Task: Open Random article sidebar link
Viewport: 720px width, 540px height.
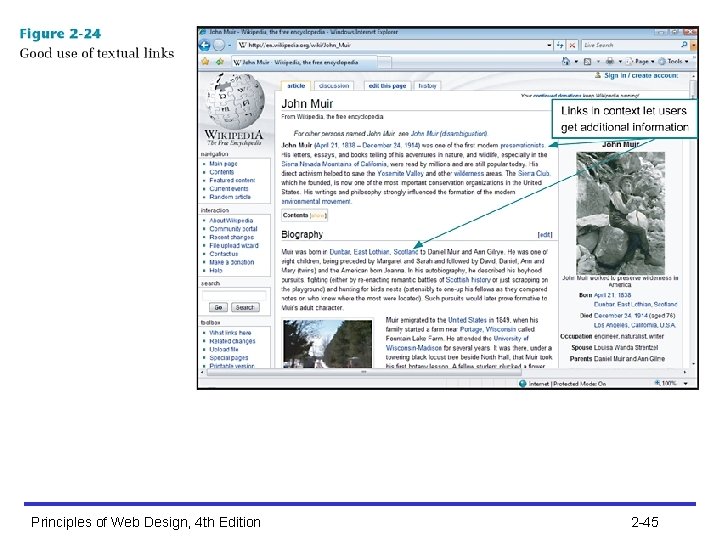Action: click(230, 197)
